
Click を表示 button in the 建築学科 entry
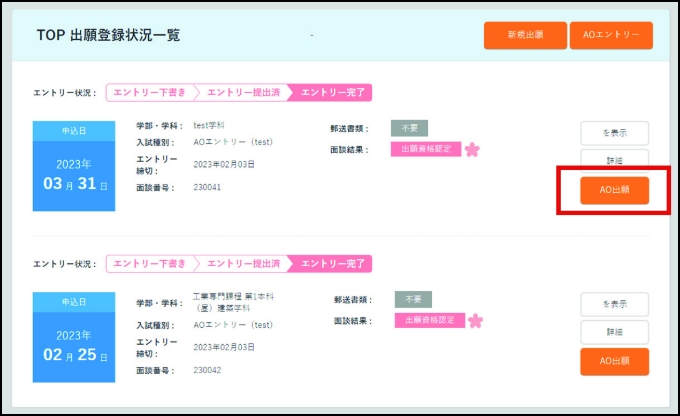tap(614, 304)
